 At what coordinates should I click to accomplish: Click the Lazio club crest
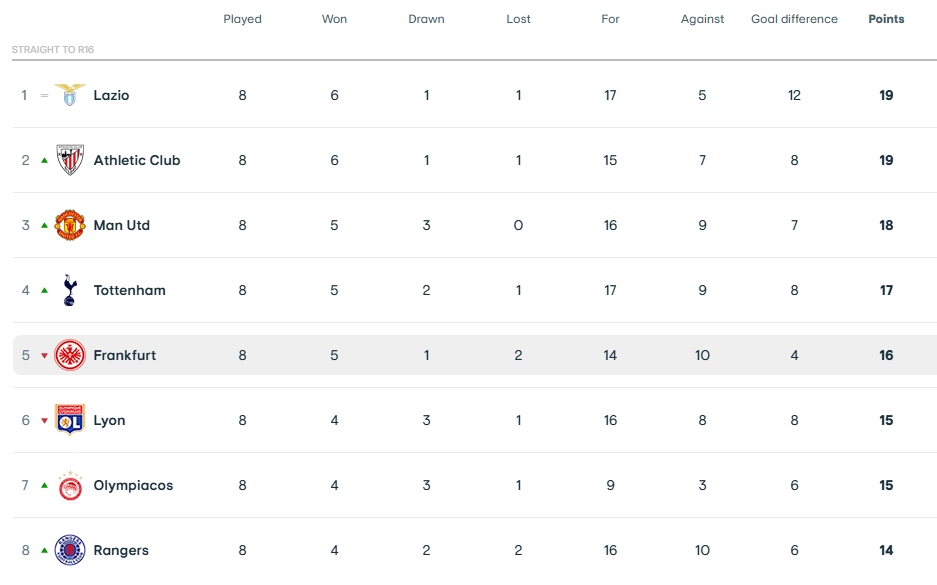[x=70, y=95]
